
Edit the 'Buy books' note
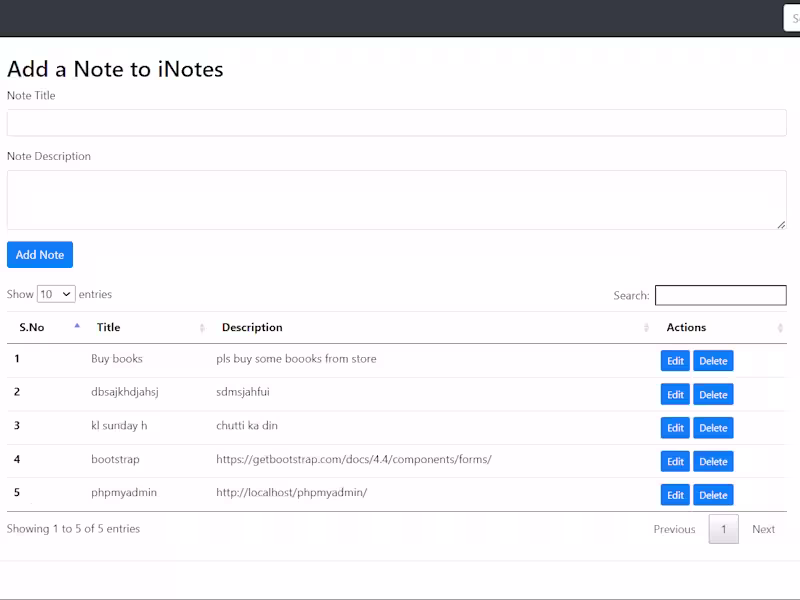click(x=675, y=361)
